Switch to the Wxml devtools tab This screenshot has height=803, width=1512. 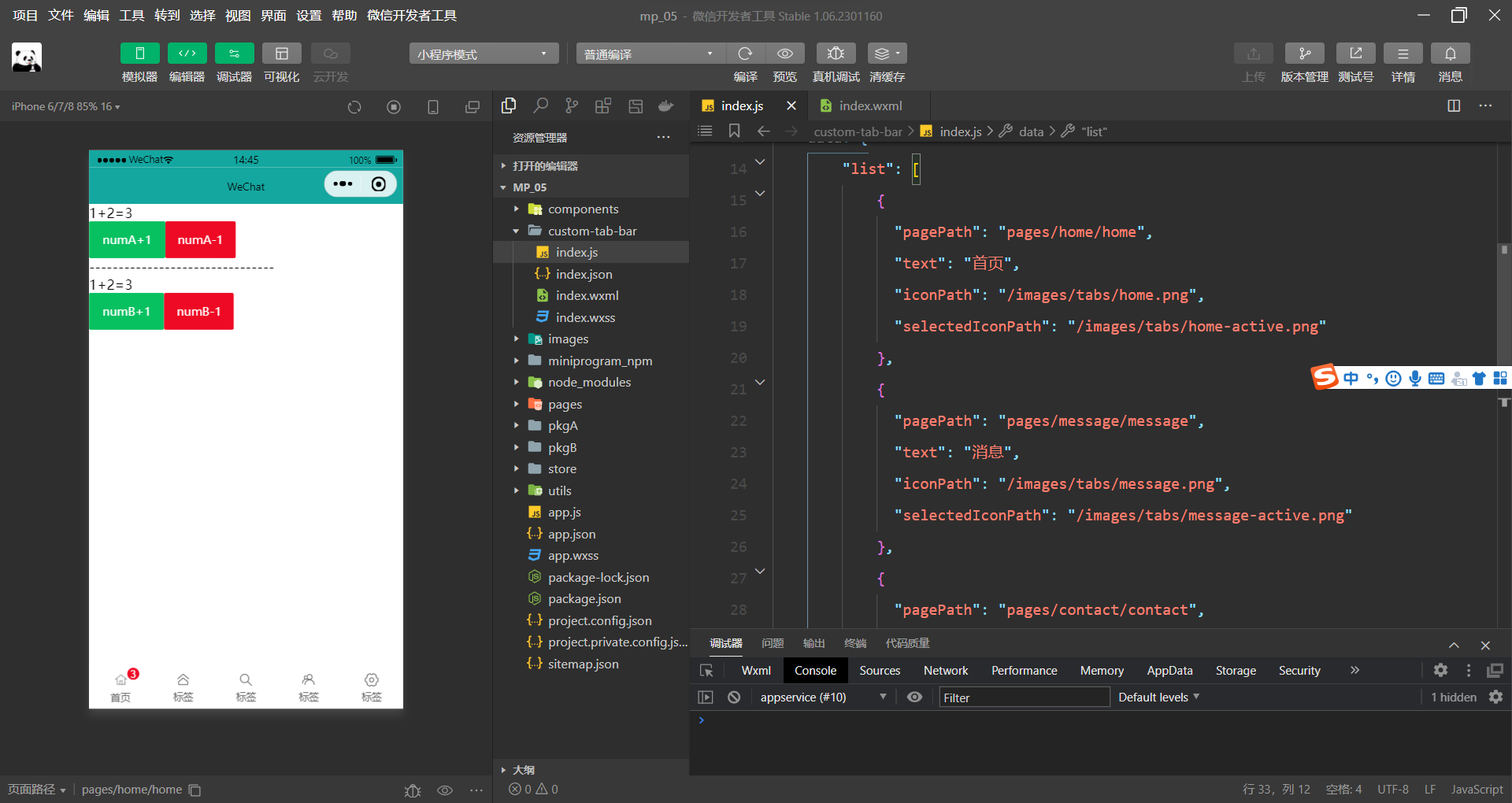756,670
